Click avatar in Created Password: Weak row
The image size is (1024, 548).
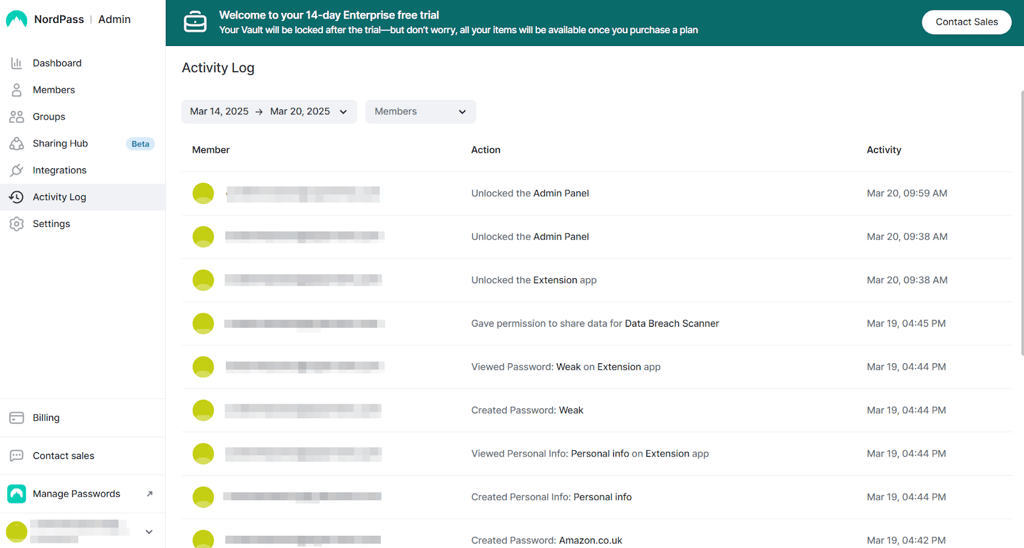pos(203,410)
